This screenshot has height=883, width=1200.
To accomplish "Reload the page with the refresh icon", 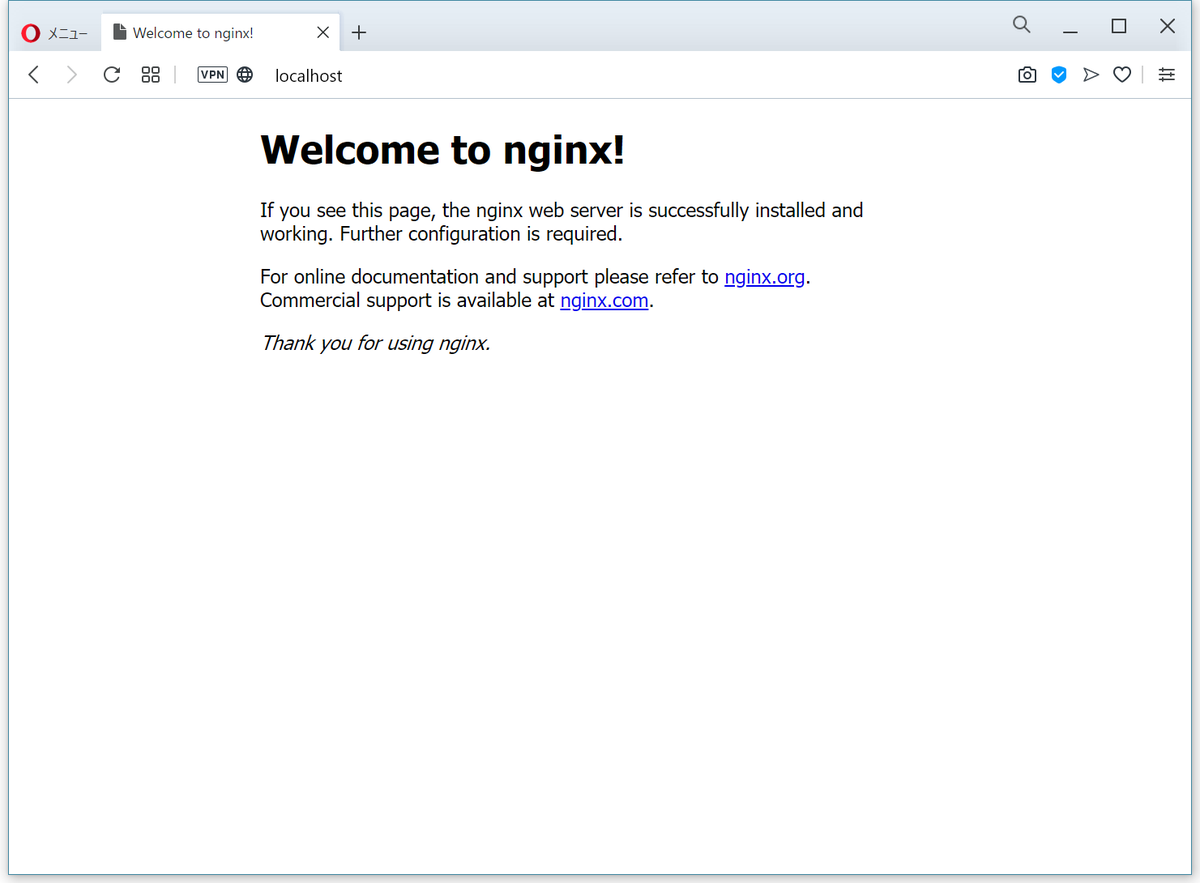I will coord(112,75).
